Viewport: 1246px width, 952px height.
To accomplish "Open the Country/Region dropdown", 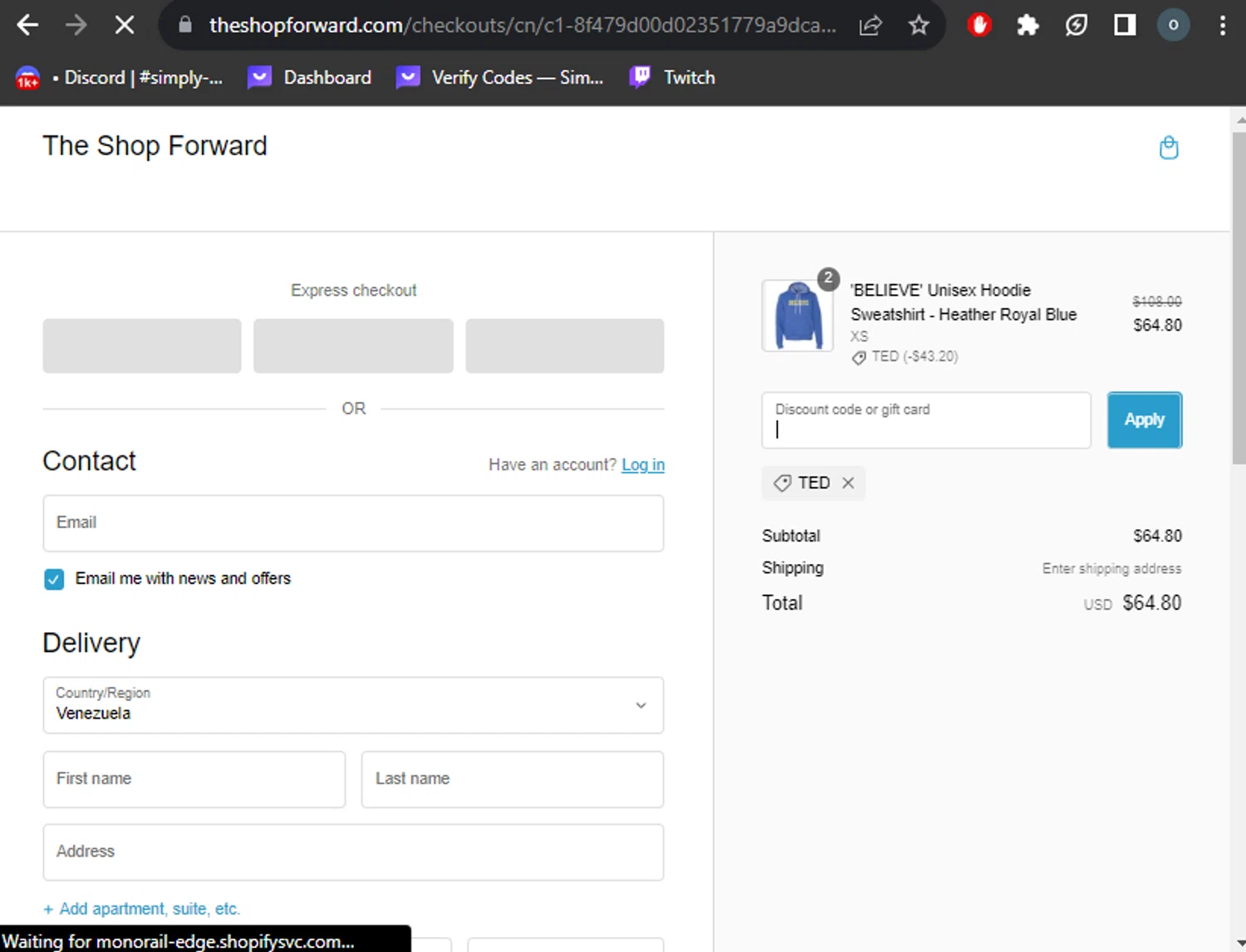I will (353, 705).
